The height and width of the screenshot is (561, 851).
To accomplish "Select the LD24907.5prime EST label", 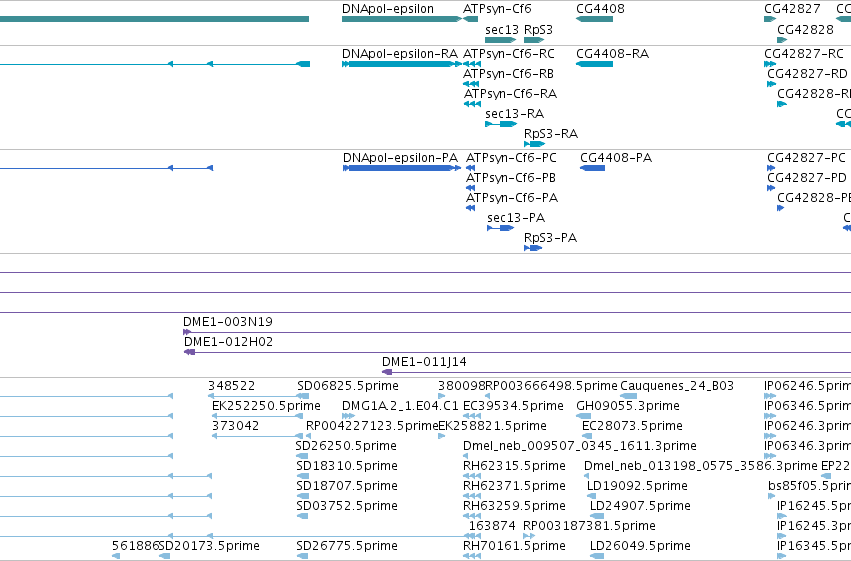I will tap(640, 506).
